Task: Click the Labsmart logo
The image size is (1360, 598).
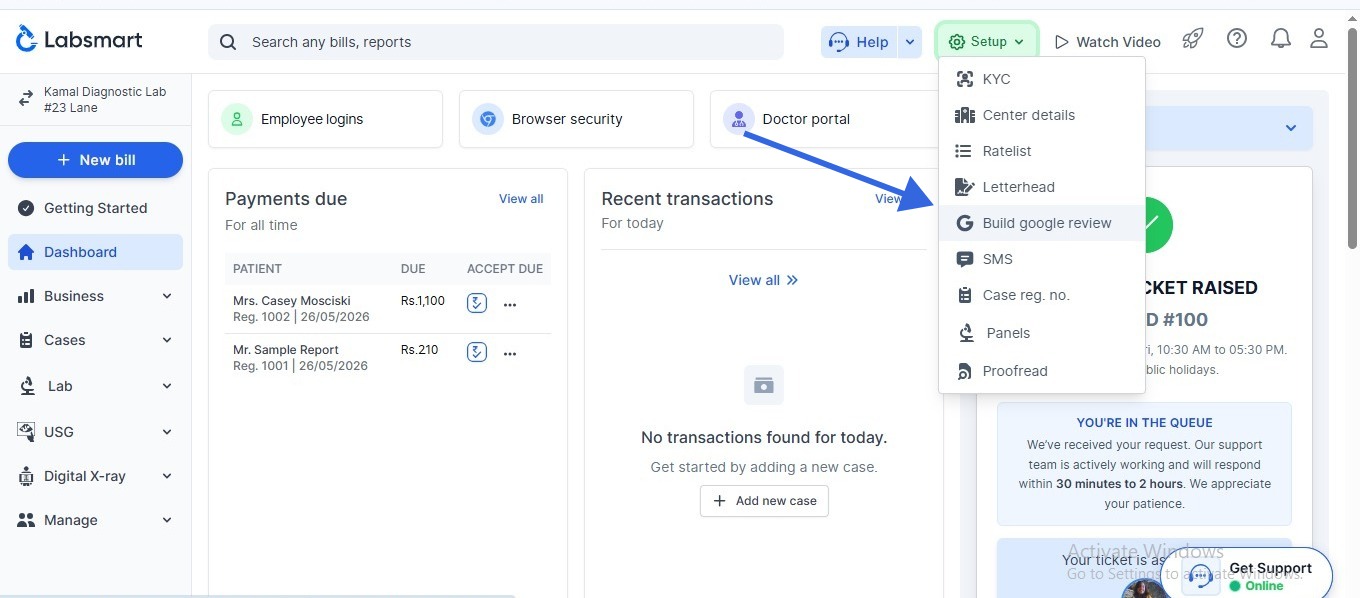Action: tap(79, 40)
